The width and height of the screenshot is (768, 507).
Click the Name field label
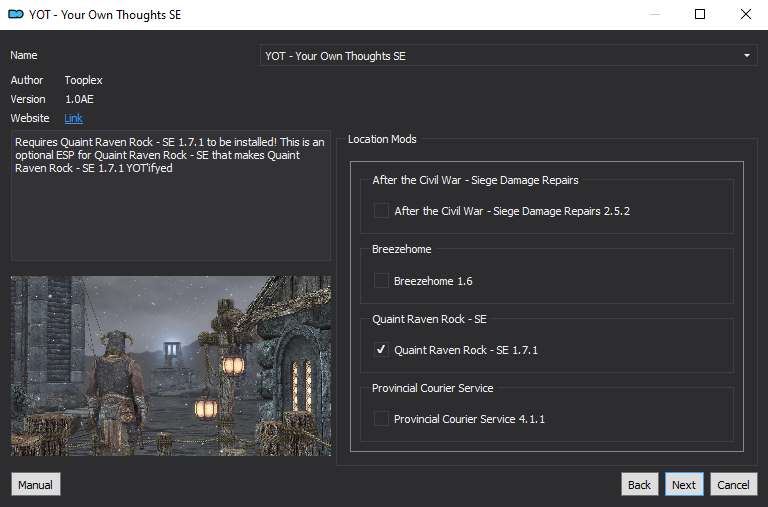pos(24,55)
